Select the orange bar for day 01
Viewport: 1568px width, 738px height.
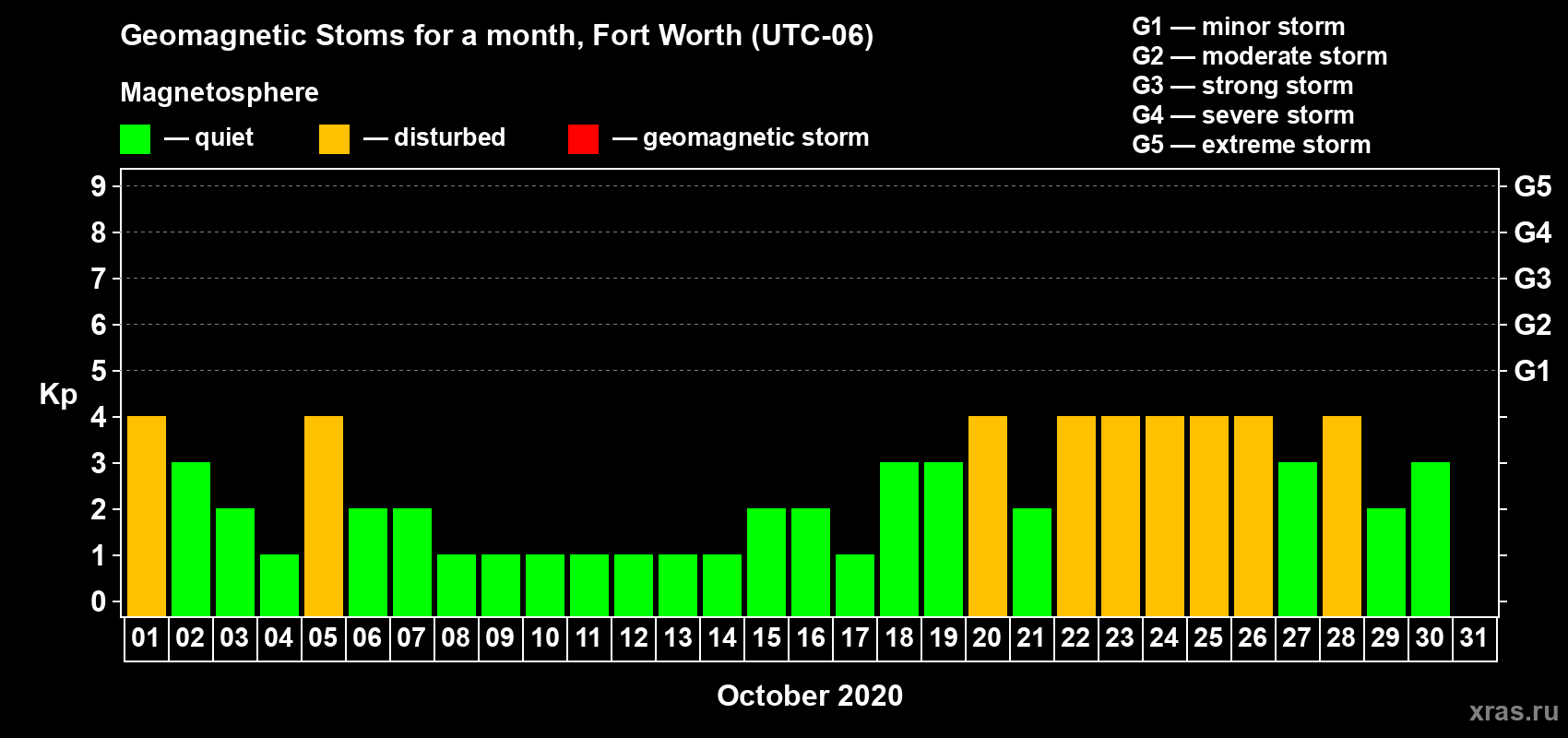(x=147, y=516)
